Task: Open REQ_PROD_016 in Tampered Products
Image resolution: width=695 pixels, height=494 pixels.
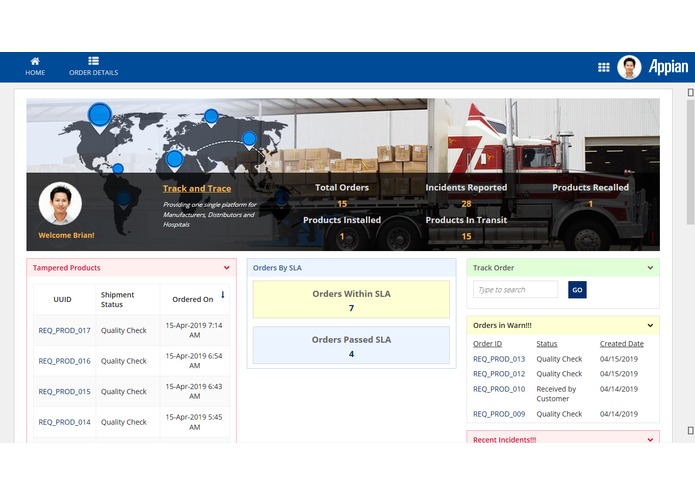Action: point(64,361)
